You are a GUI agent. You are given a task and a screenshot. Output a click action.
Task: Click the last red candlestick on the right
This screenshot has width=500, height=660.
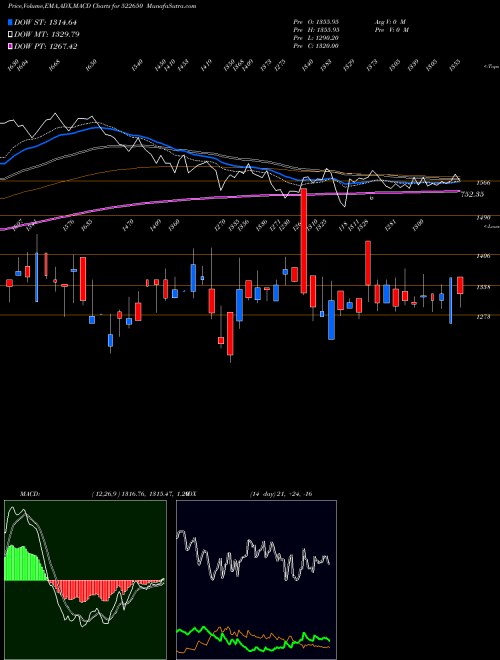click(x=460, y=285)
